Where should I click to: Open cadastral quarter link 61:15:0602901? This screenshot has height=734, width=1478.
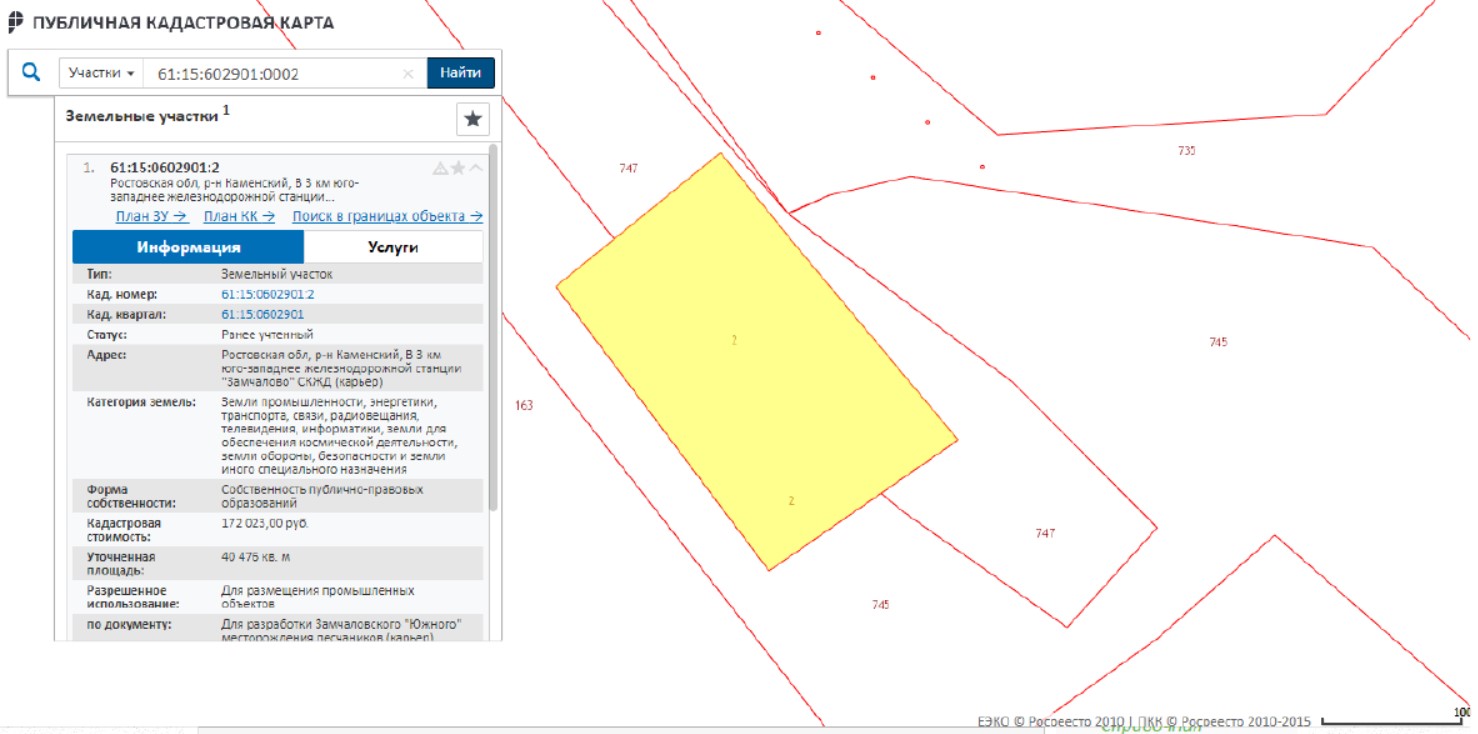pyautogui.click(x=262, y=314)
